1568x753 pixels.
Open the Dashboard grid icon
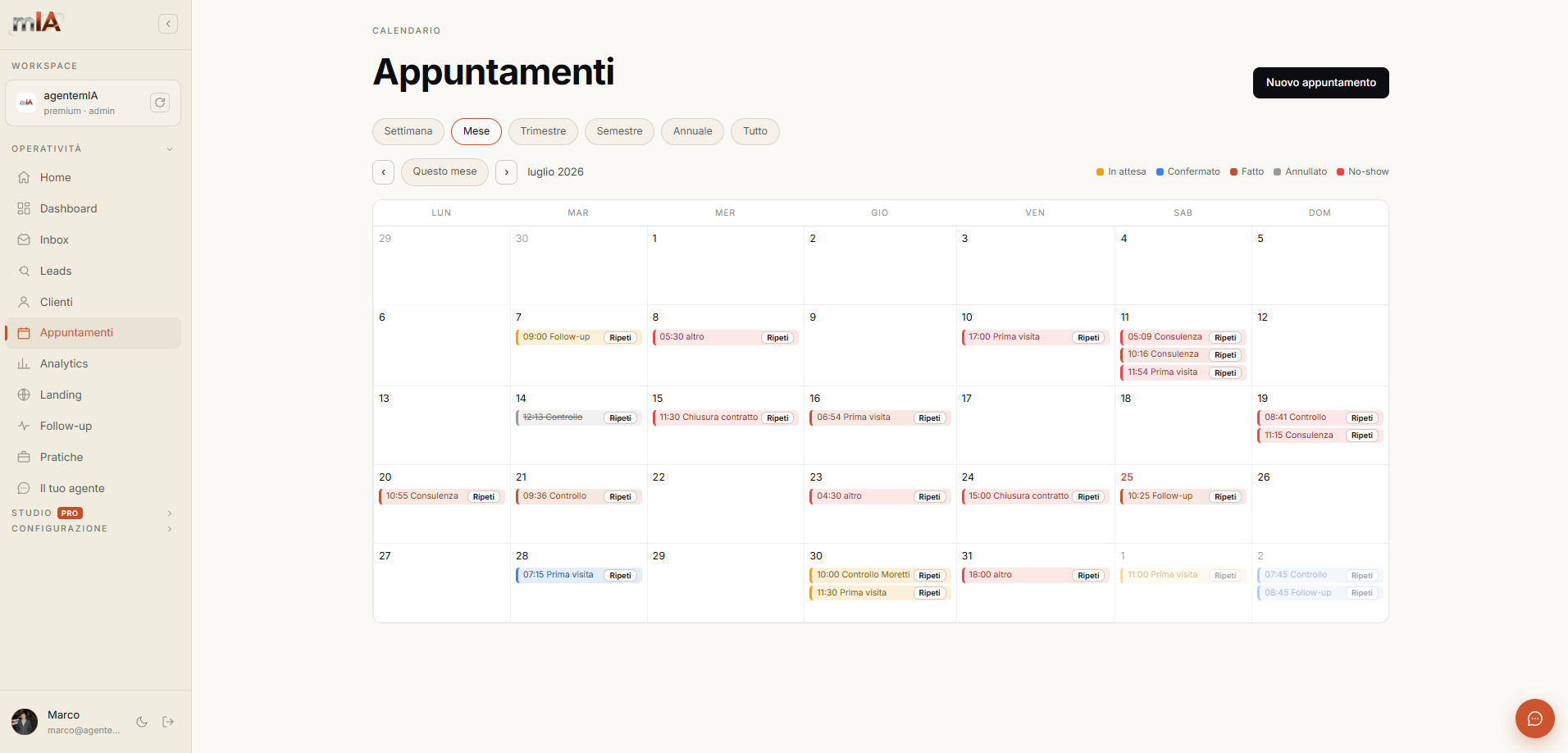24,208
